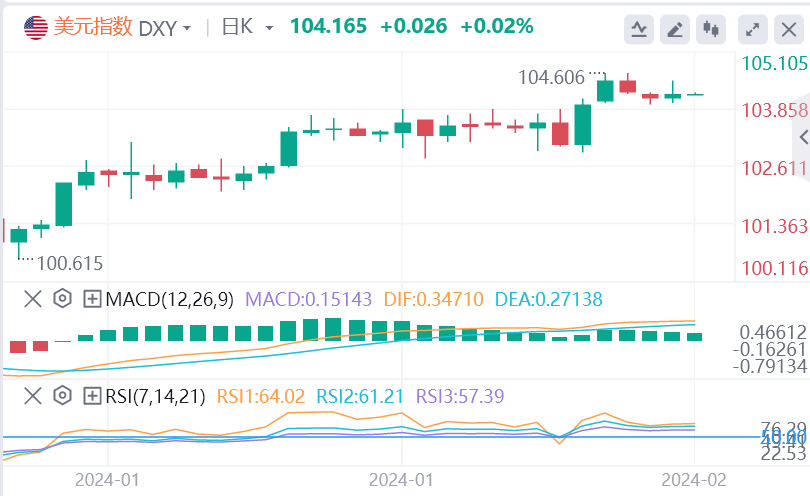Open the indicators chart-line tool icon
Screen dimensions: 810x496
click(639, 29)
